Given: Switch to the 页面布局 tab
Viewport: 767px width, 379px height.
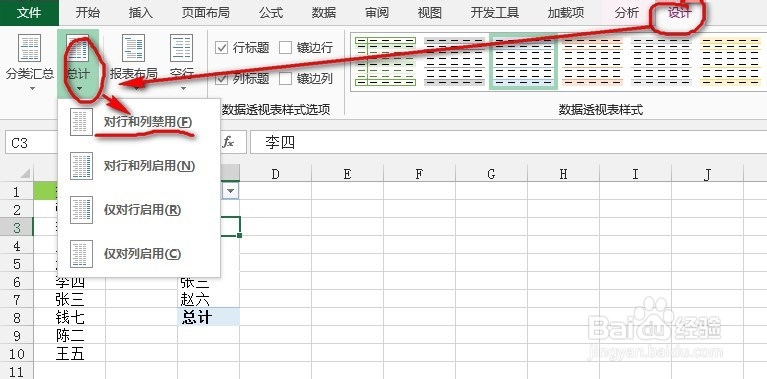Looking at the screenshot, I should 205,13.
